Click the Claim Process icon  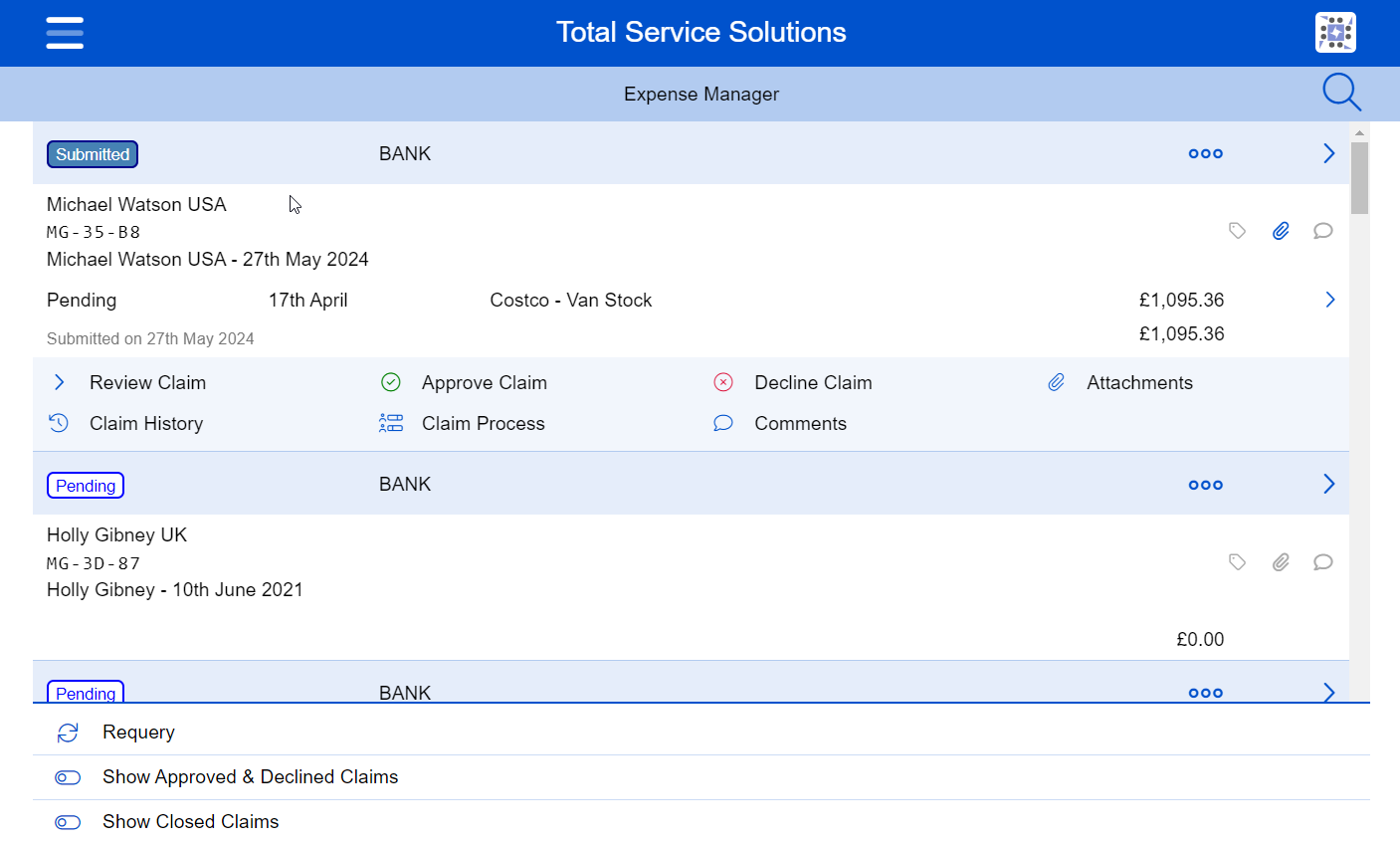tap(391, 423)
